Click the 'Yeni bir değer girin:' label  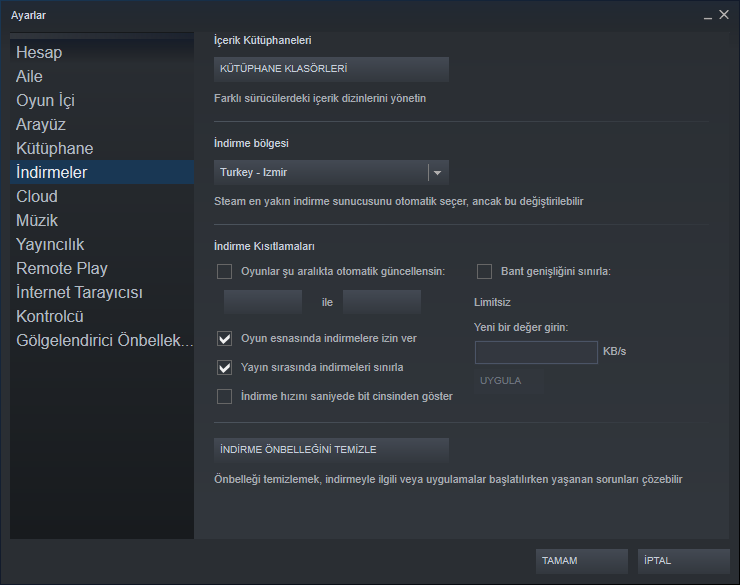click(x=521, y=327)
